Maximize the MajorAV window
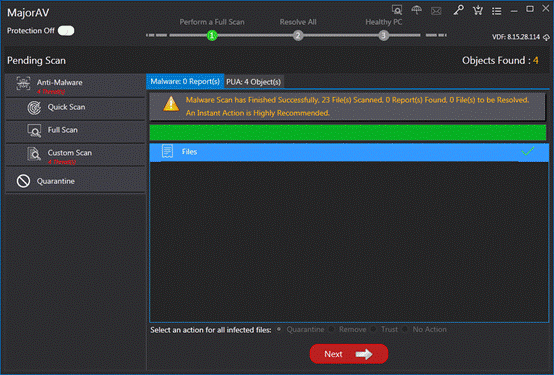Screen dimensions: 554x375 click(x=530, y=9)
